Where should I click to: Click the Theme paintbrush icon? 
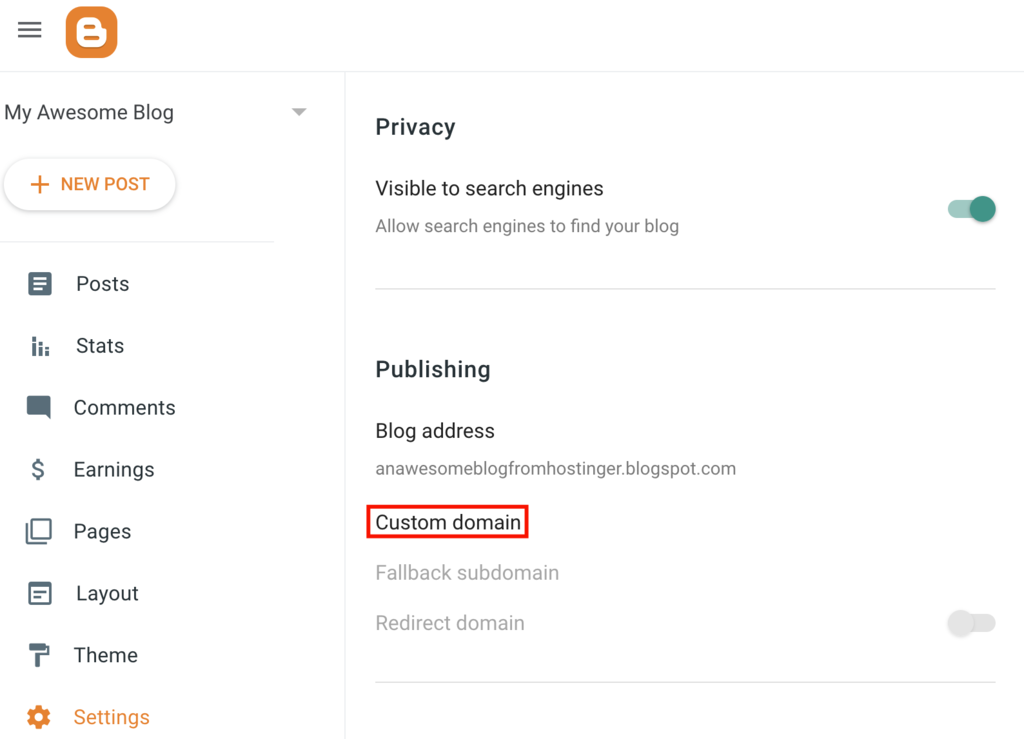[x=40, y=655]
